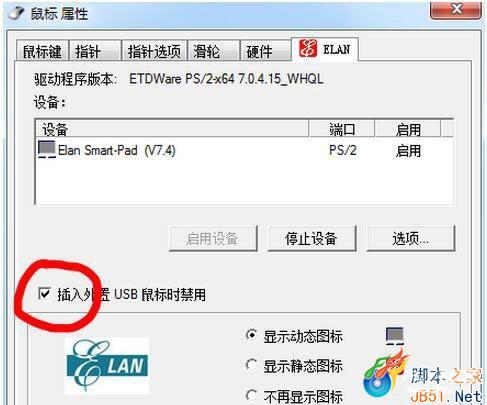The width and height of the screenshot is (487, 405).
Task: Open the 指针选项 tab
Action: pos(154,51)
